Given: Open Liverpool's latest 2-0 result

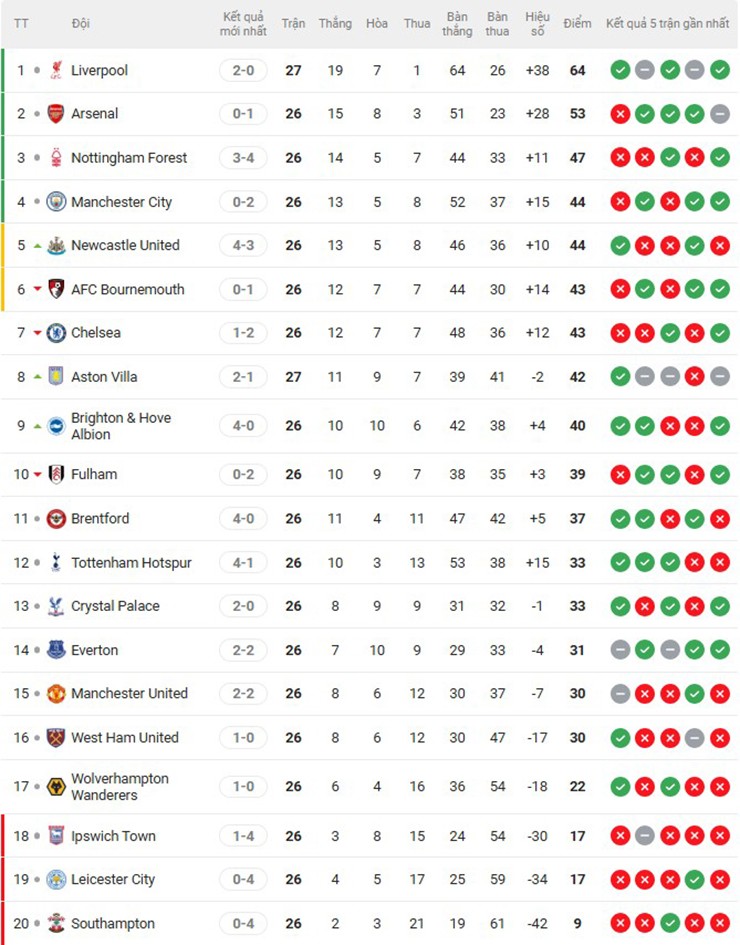Looking at the screenshot, I should click(243, 70).
